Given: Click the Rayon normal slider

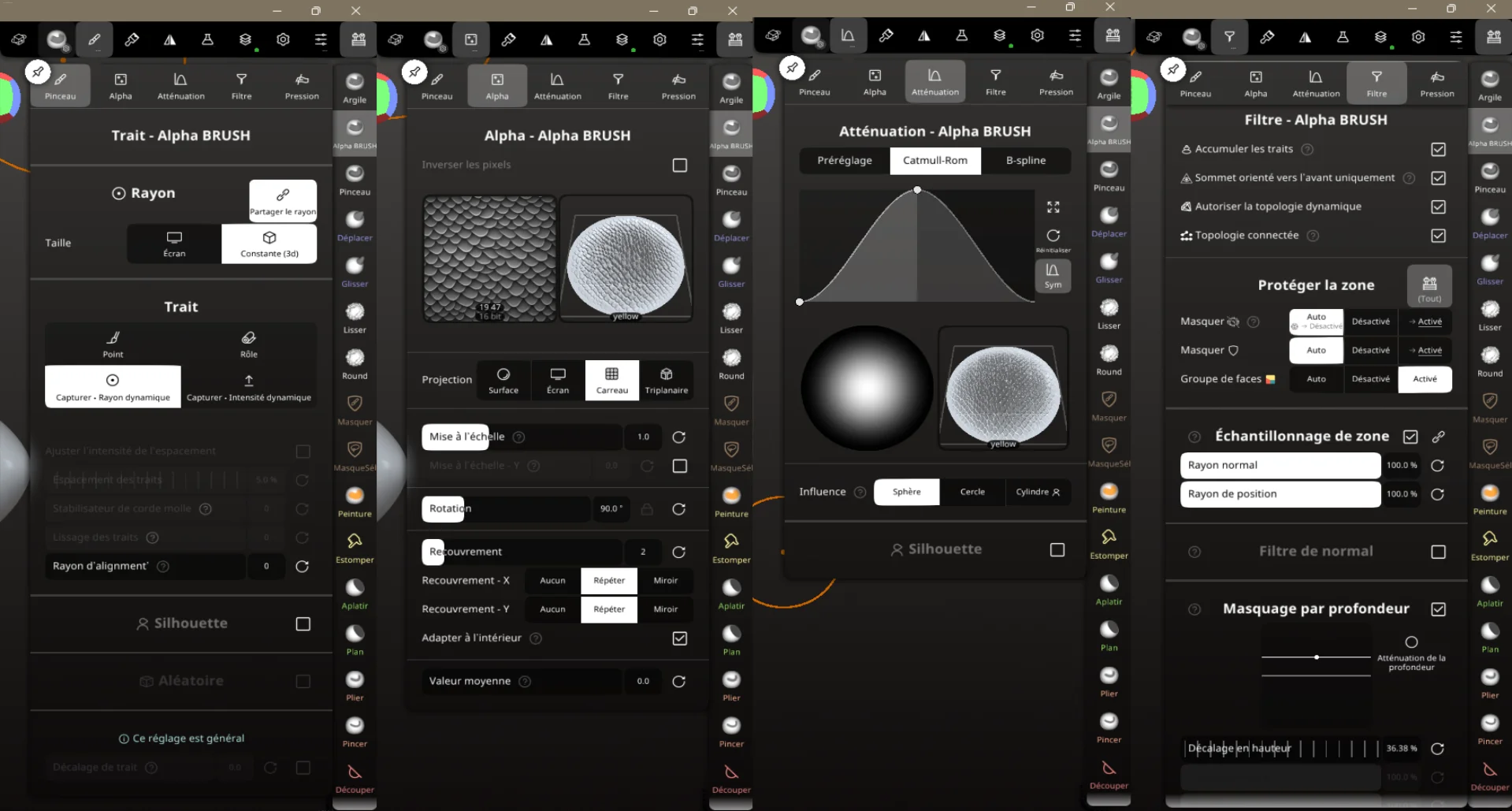Looking at the screenshot, I should click(x=1280, y=466).
